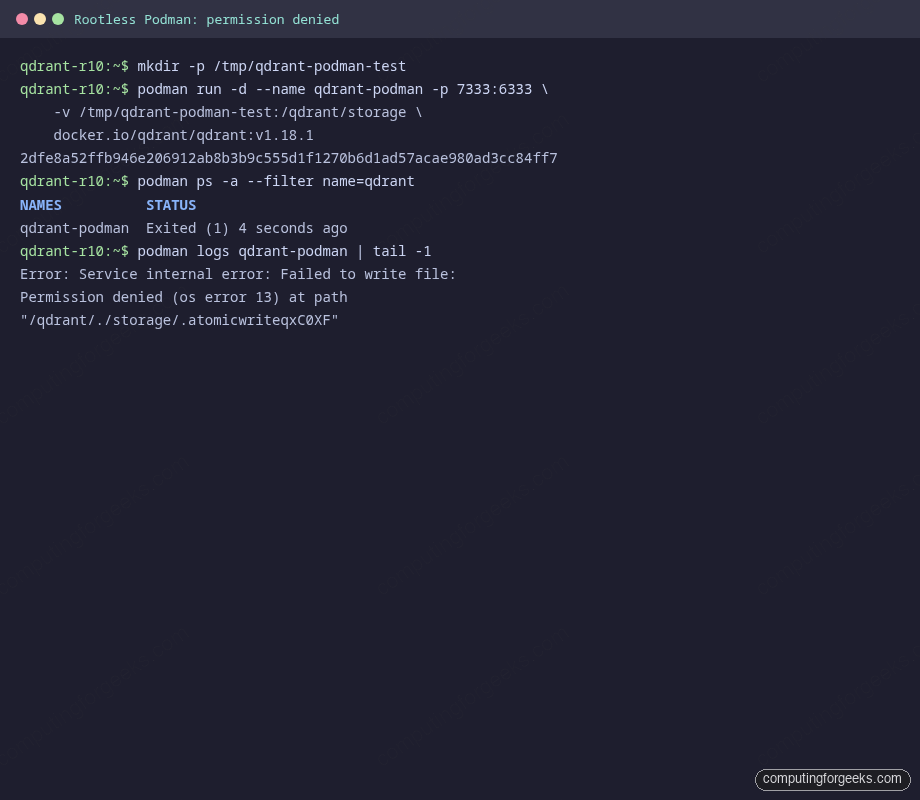Click the title 'Rootless Podman: permission denied'

click(207, 19)
